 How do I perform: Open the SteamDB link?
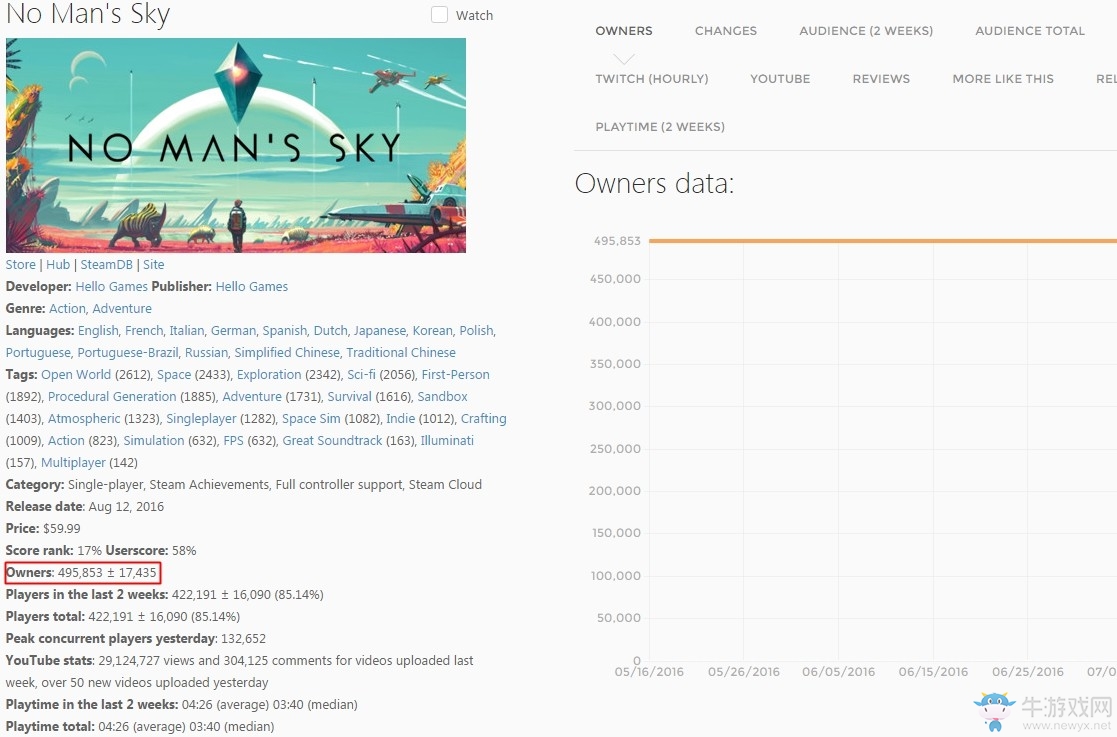(106, 265)
